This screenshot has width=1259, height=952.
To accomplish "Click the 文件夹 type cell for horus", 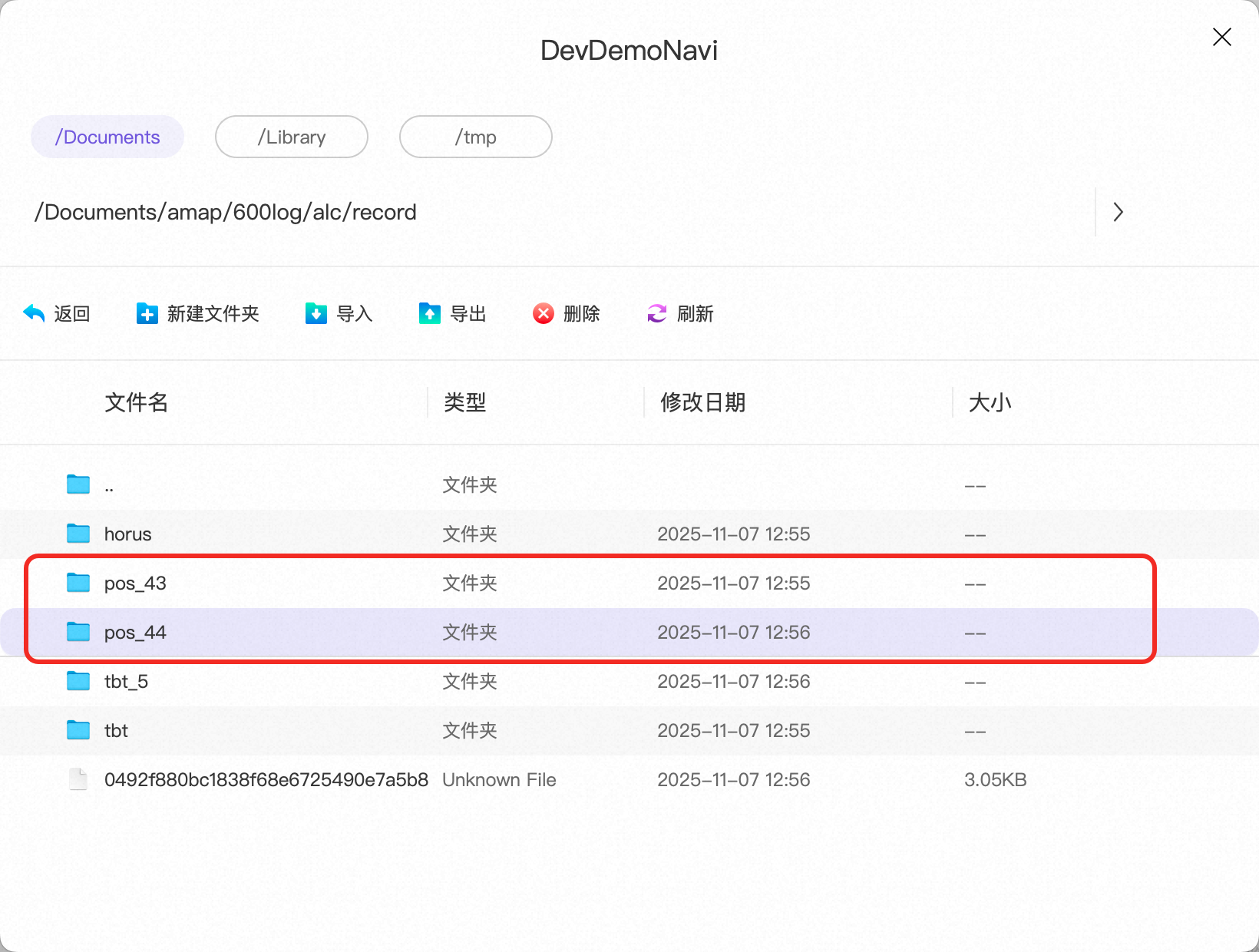I will pos(470,534).
